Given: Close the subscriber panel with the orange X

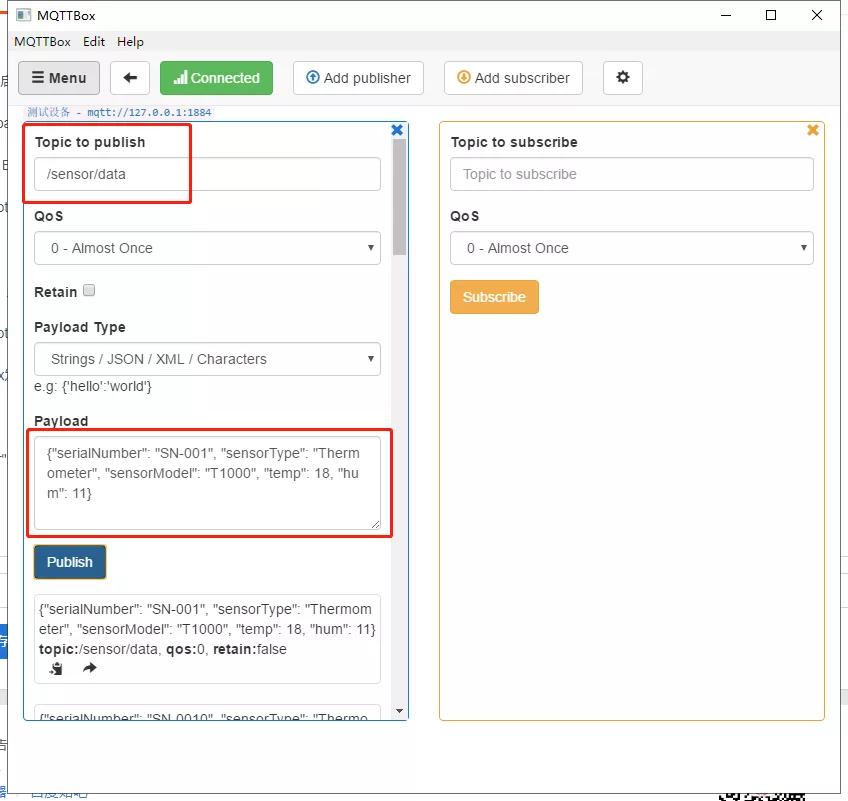Looking at the screenshot, I should click(x=812, y=130).
